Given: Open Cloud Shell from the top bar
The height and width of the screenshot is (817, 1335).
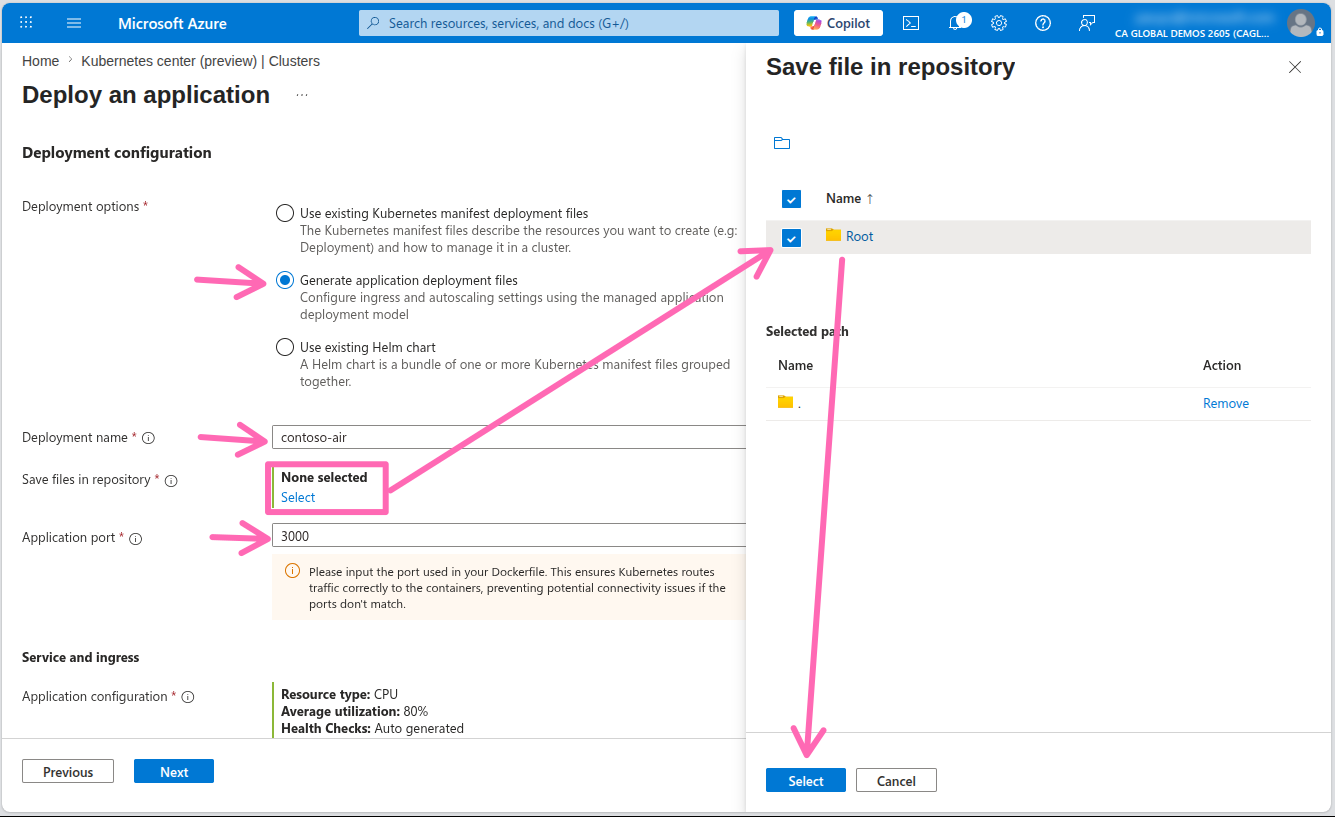Looking at the screenshot, I should [x=911, y=23].
